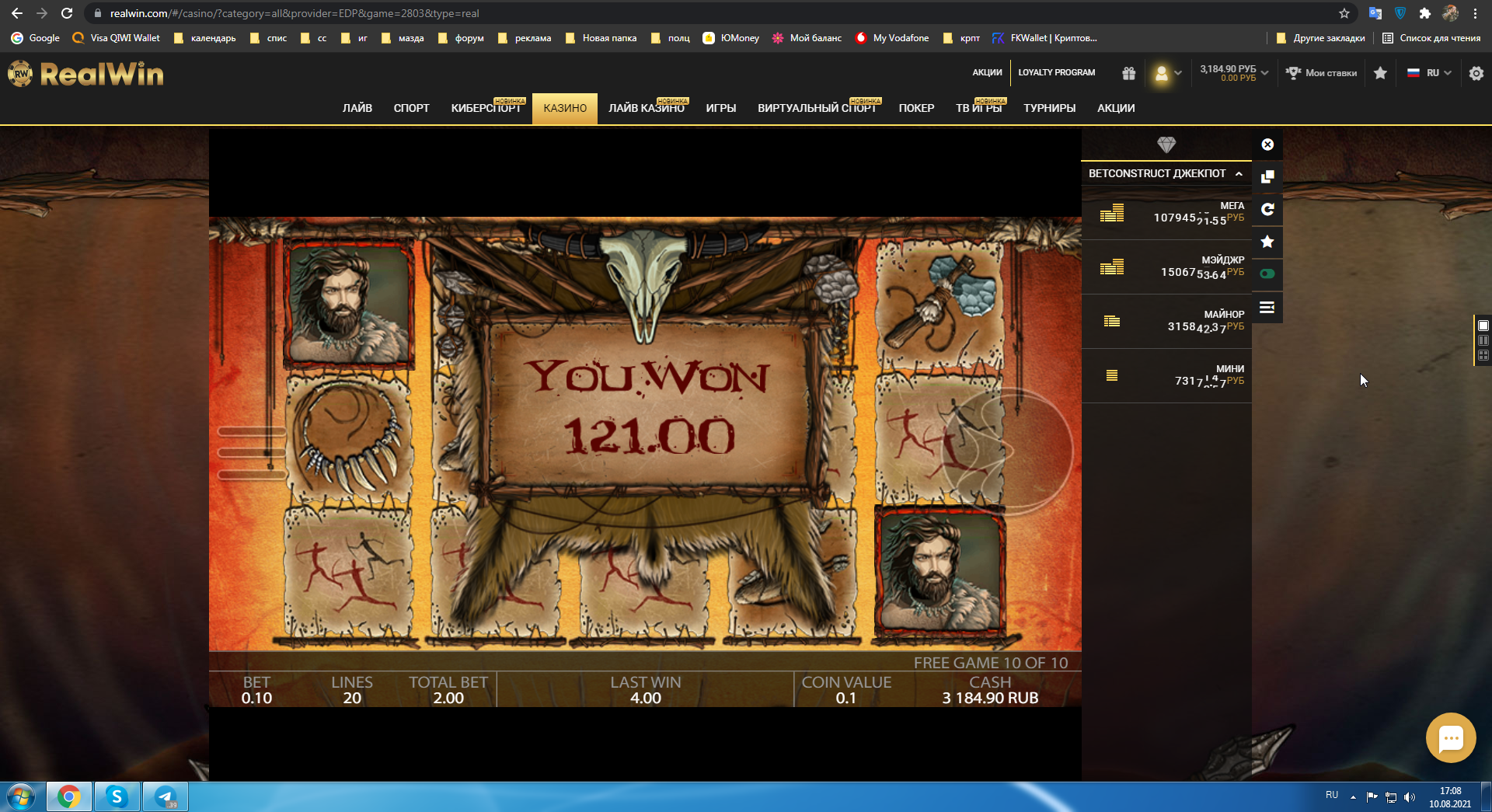Image resolution: width=1492 pixels, height=812 pixels.
Task: Open the live chat support bubble
Action: (x=1450, y=737)
